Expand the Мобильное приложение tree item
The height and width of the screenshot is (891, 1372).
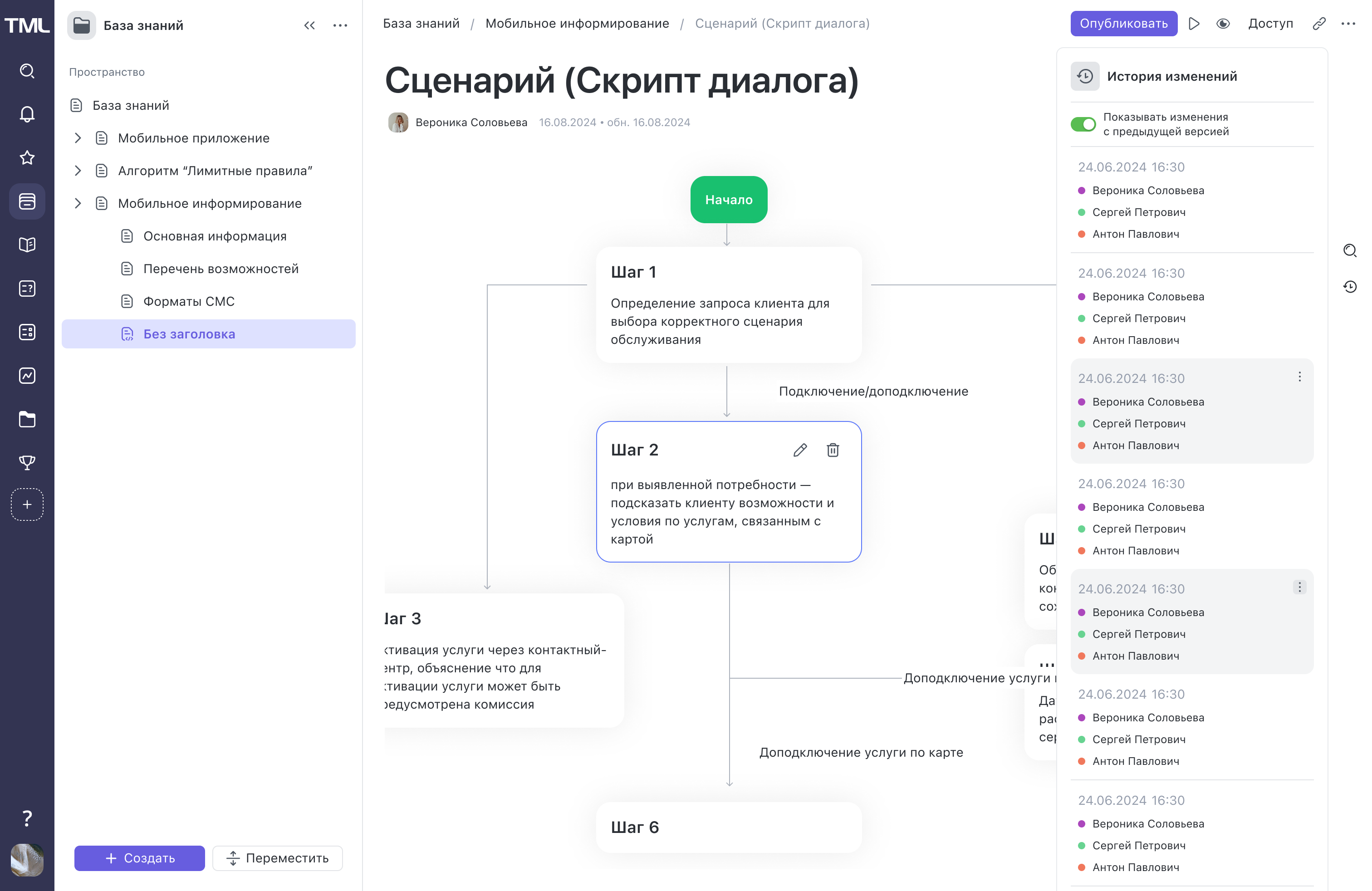coord(78,138)
